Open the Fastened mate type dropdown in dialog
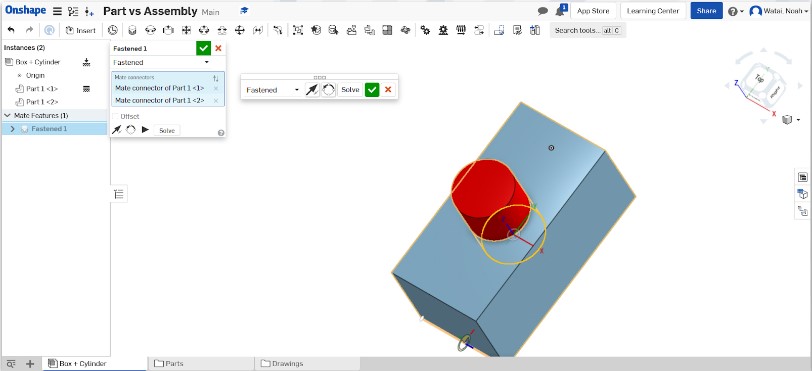Image resolution: width=812 pixels, height=371 pixels. (162, 62)
